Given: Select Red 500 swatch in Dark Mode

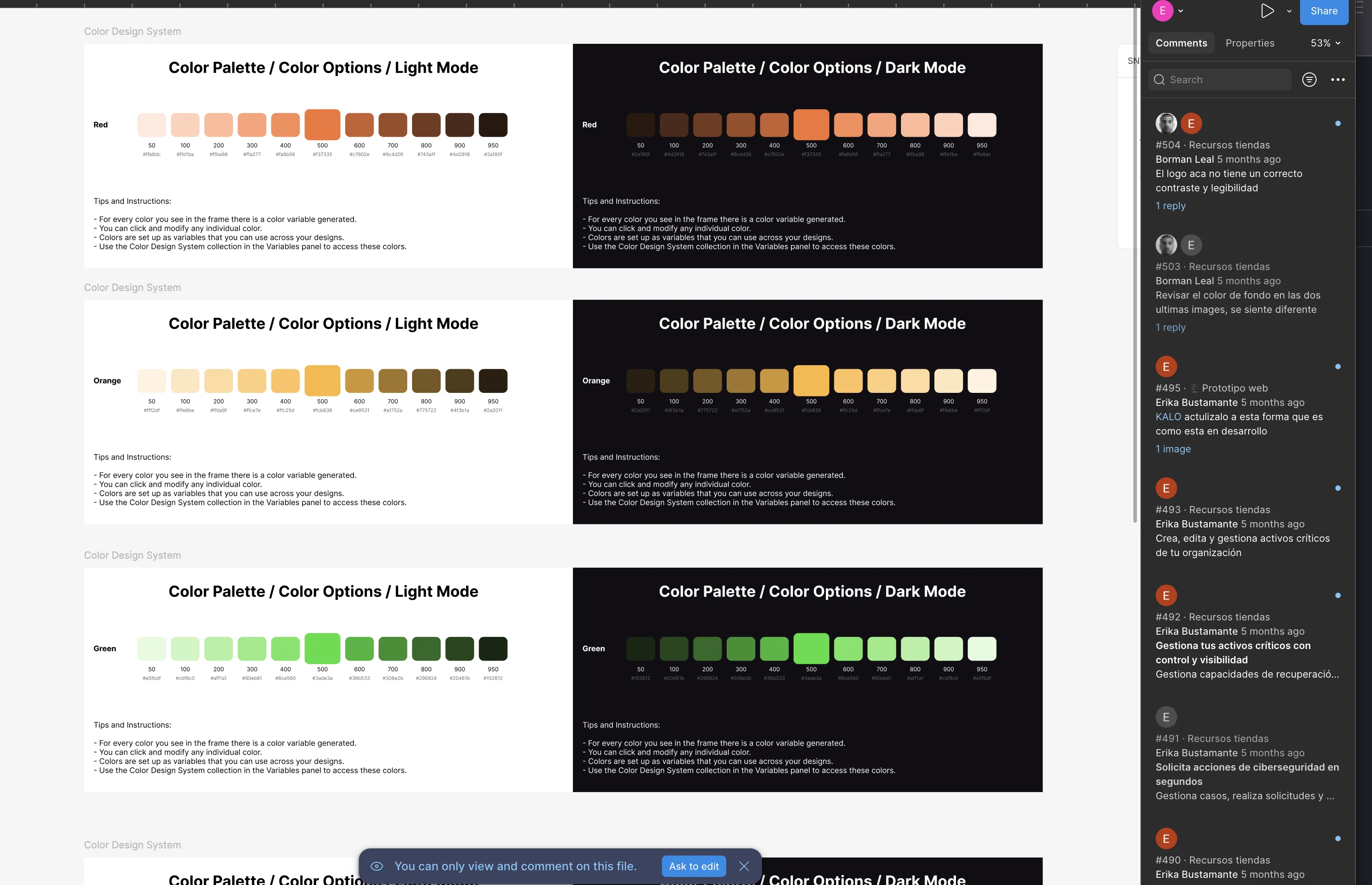Looking at the screenshot, I should [811, 125].
